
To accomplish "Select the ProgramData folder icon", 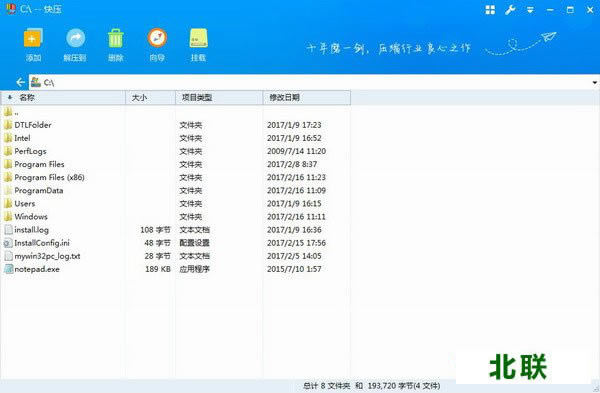I will tap(8, 190).
